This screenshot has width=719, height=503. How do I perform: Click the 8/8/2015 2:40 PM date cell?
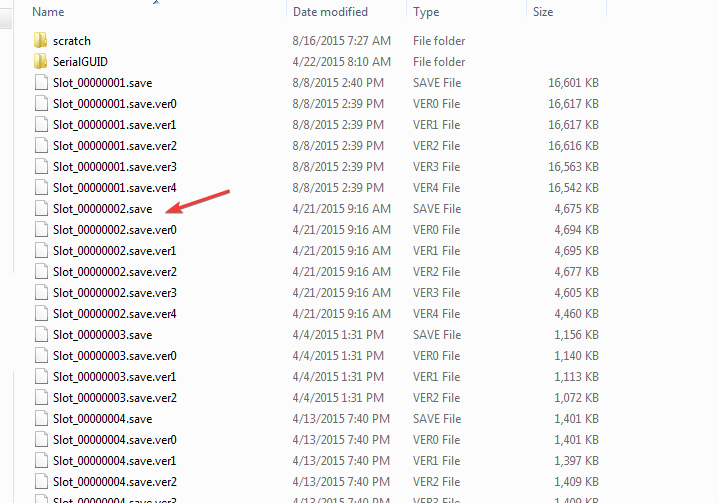[x=338, y=83]
